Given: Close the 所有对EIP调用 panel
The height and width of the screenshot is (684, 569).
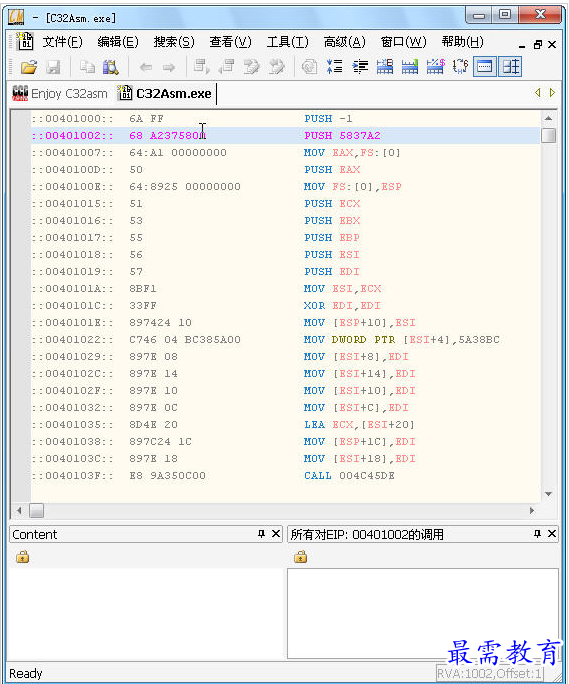Looking at the screenshot, I should point(552,534).
